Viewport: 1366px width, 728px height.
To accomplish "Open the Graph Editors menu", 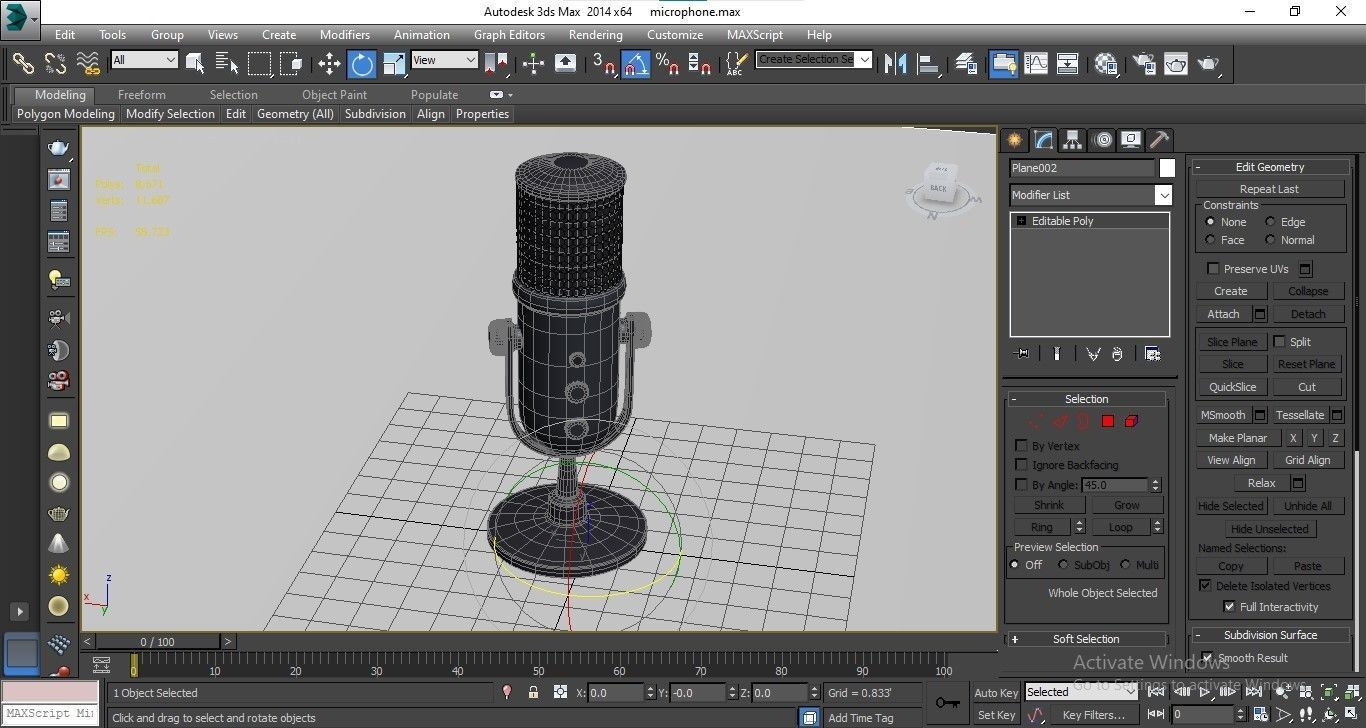I will point(509,35).
